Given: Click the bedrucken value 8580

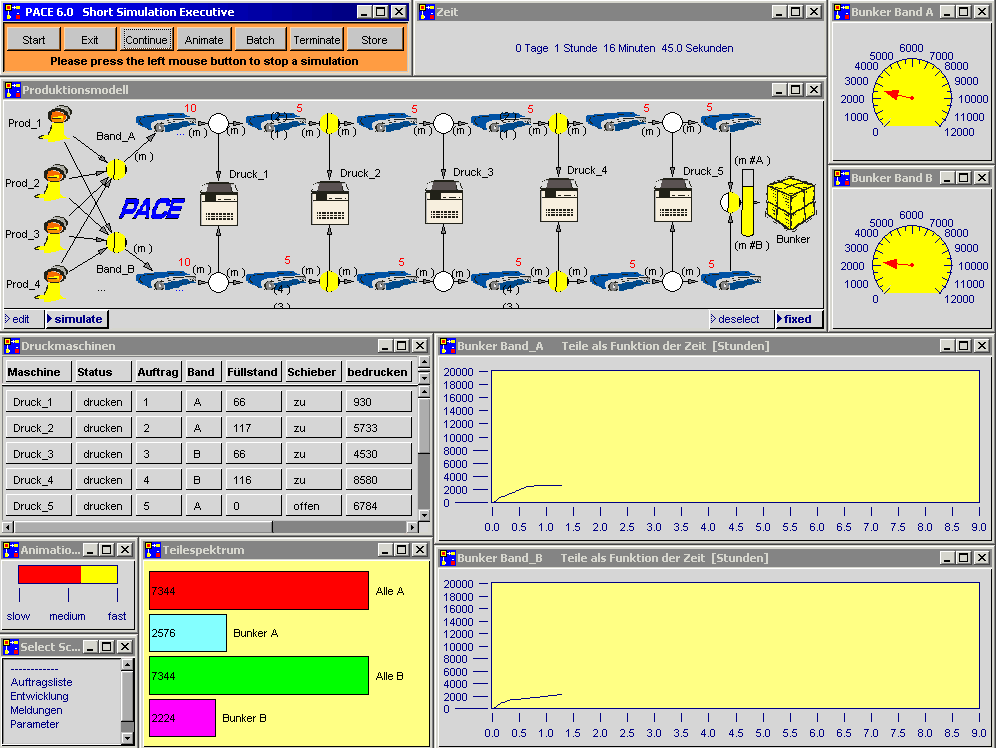Looking at the screenshot, I should click(379, 480).
